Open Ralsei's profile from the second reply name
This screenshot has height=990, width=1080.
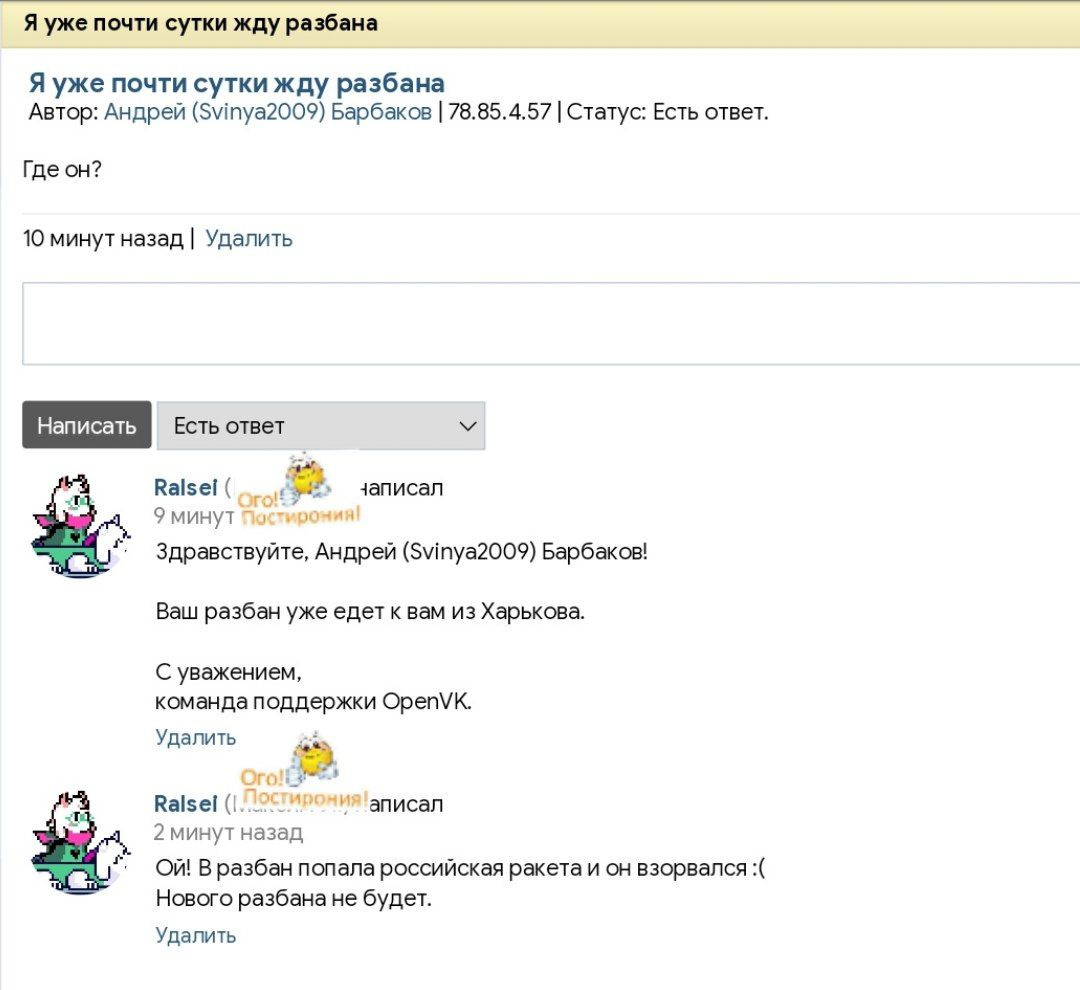tap(186, 805)
